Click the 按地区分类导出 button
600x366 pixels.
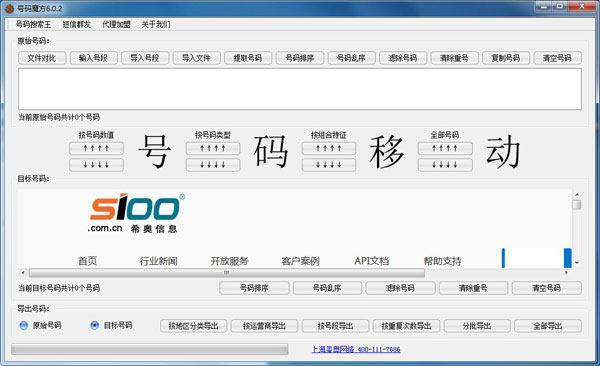[x=194, y=326]
